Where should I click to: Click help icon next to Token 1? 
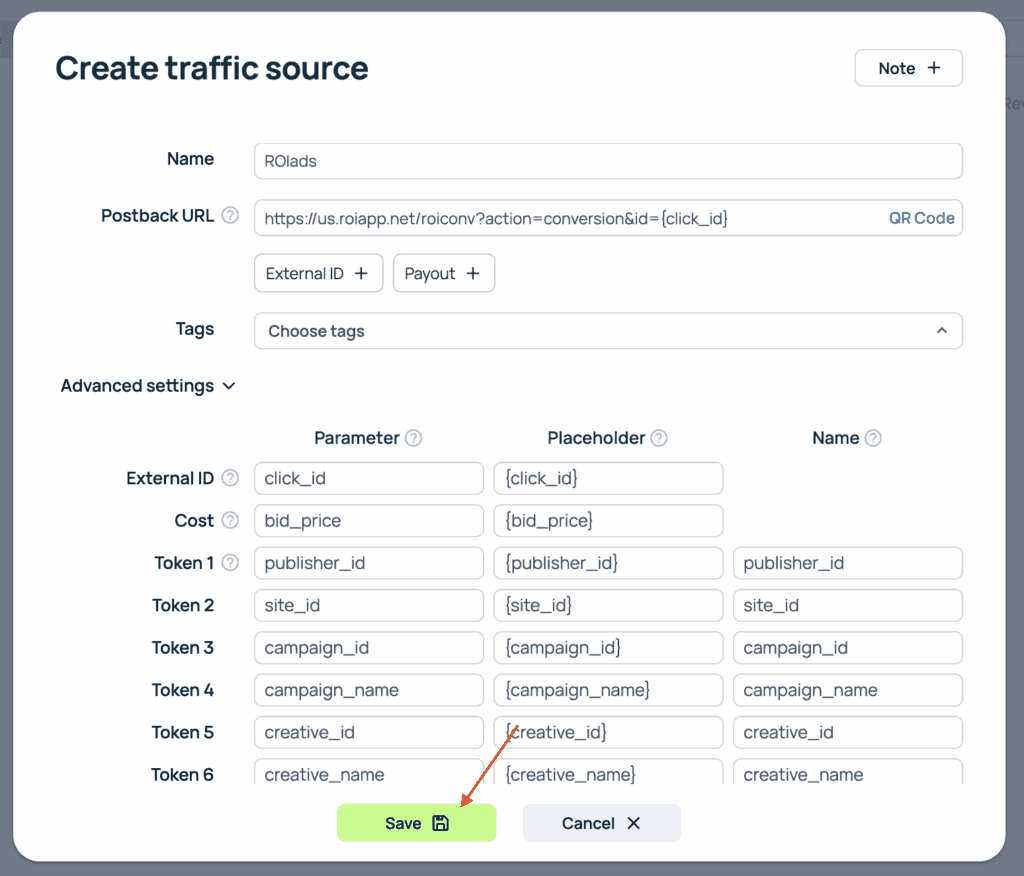pyautogui.click(x=230, y=563)
